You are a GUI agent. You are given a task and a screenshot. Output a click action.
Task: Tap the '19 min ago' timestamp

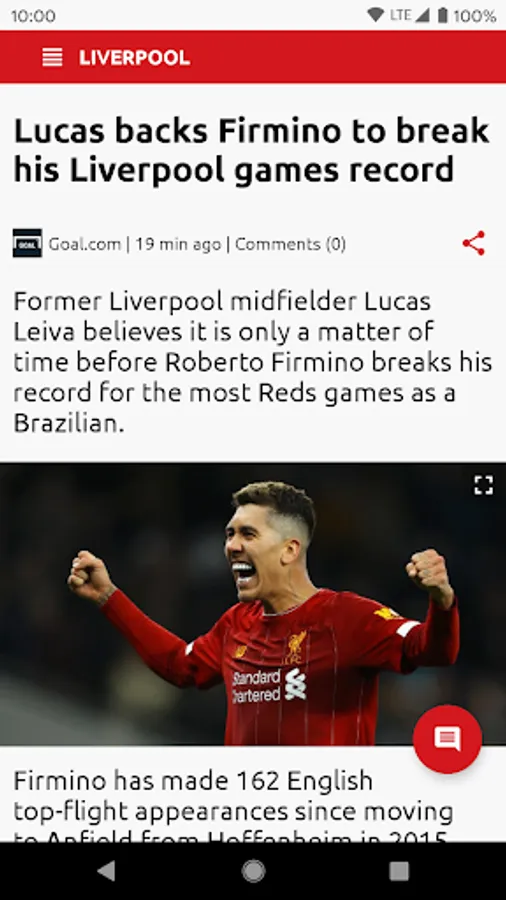click(x=178, y=244)
